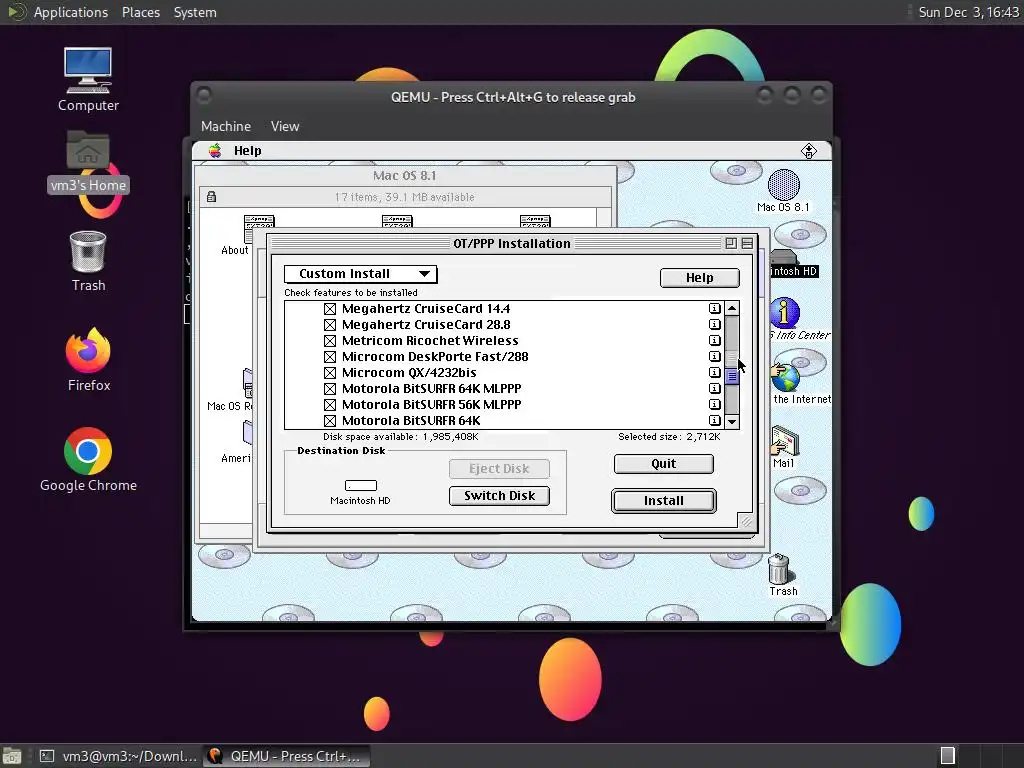Uncheck Motorola BitSURFR 56K MLPPP

pos(330,405)
